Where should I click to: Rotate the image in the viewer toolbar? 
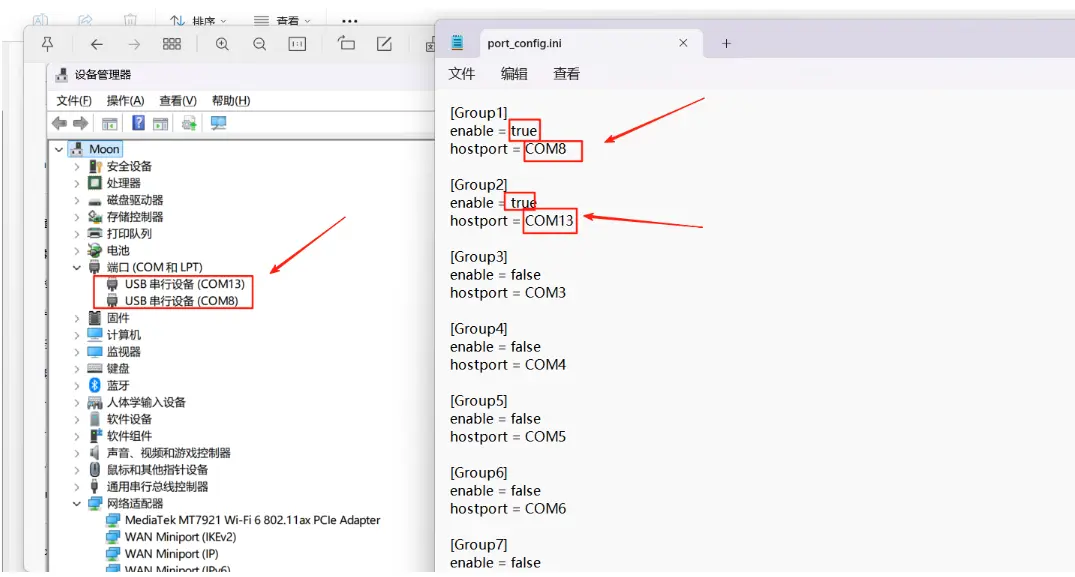pyautogui.click(x=346, y=44)
